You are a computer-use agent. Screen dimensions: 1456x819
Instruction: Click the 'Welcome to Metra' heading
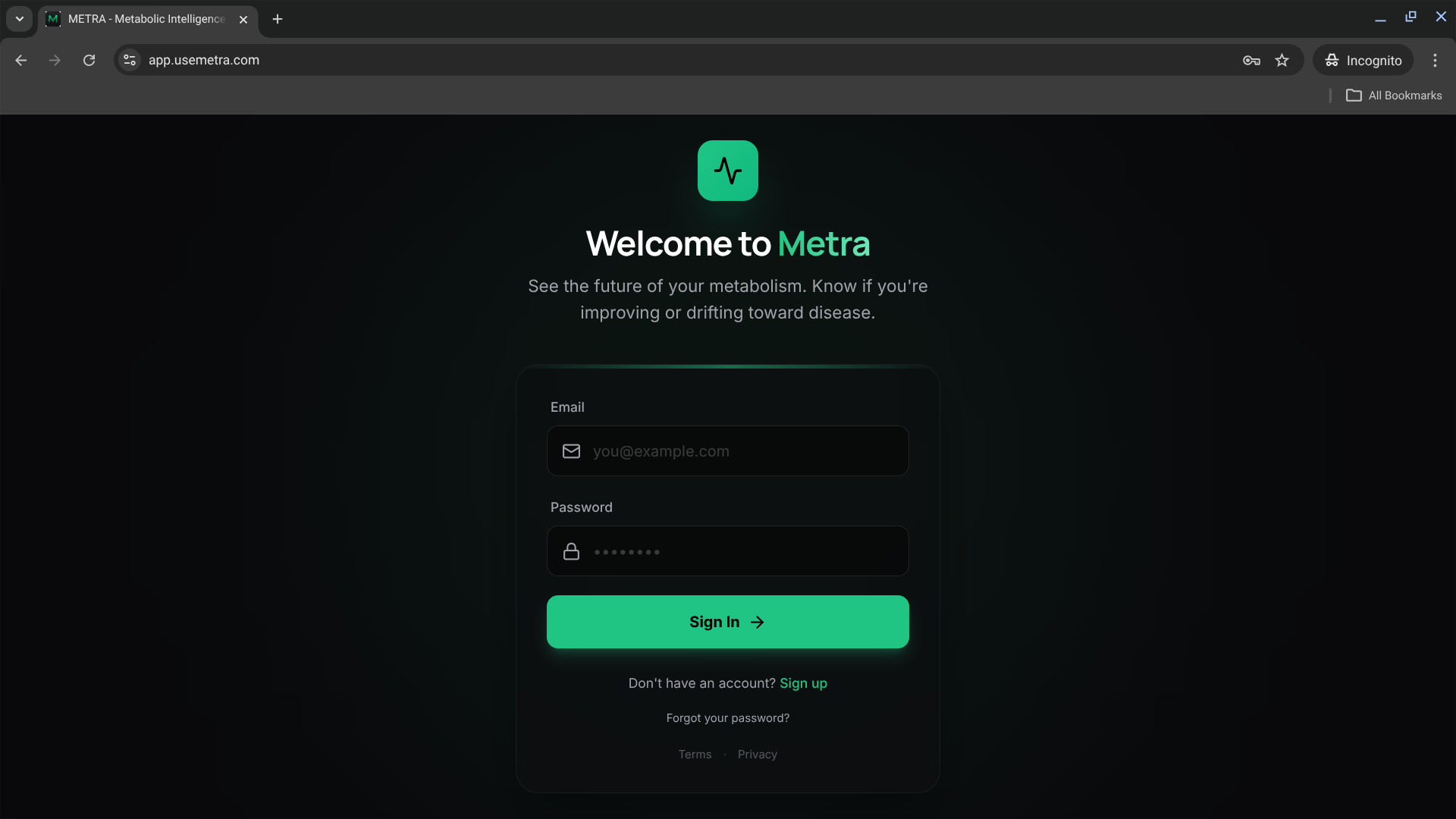pyautogui.click(x=728, y=243)
